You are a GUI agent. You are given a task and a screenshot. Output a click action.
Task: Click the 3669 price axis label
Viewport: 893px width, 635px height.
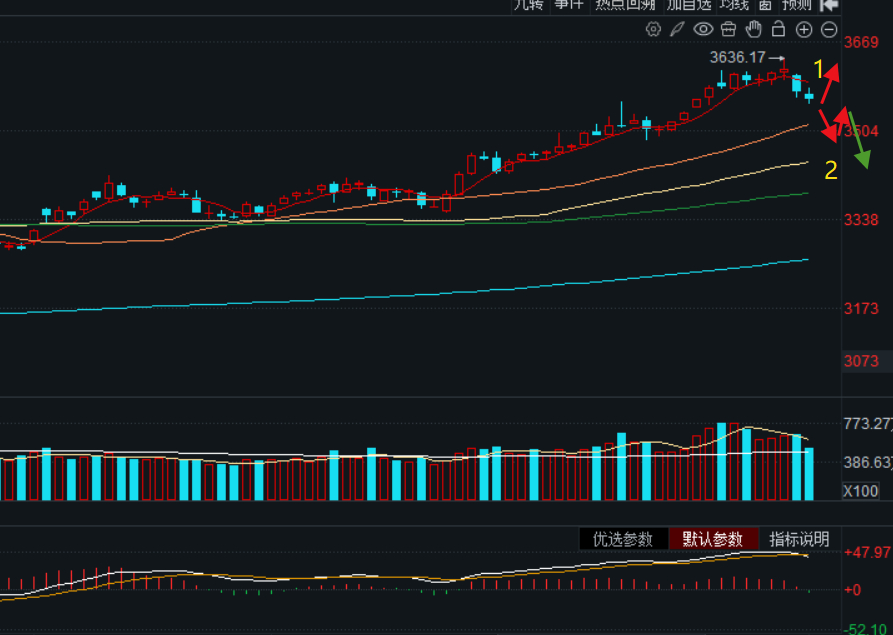(x=861, y=42)
